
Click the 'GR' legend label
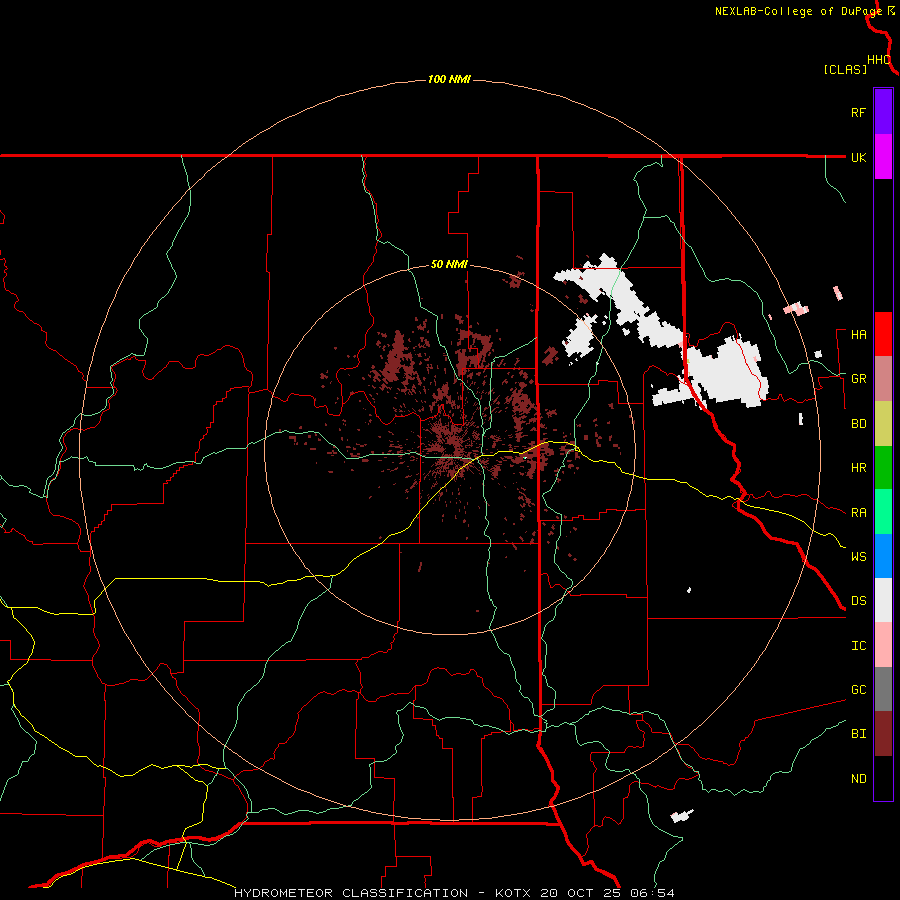[x=858, y=379]
